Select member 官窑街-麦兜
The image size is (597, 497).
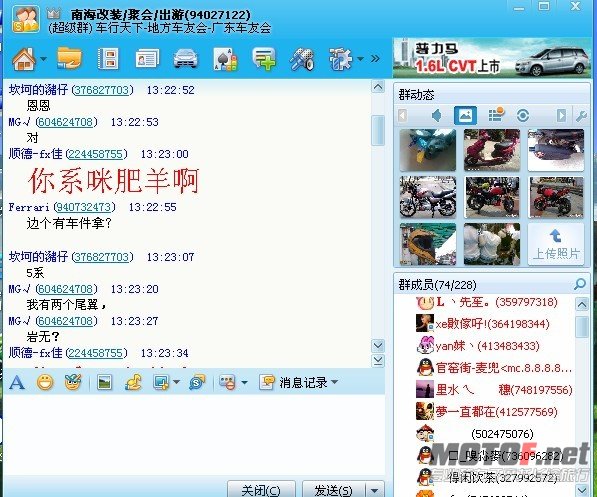[x=494, y=368]
